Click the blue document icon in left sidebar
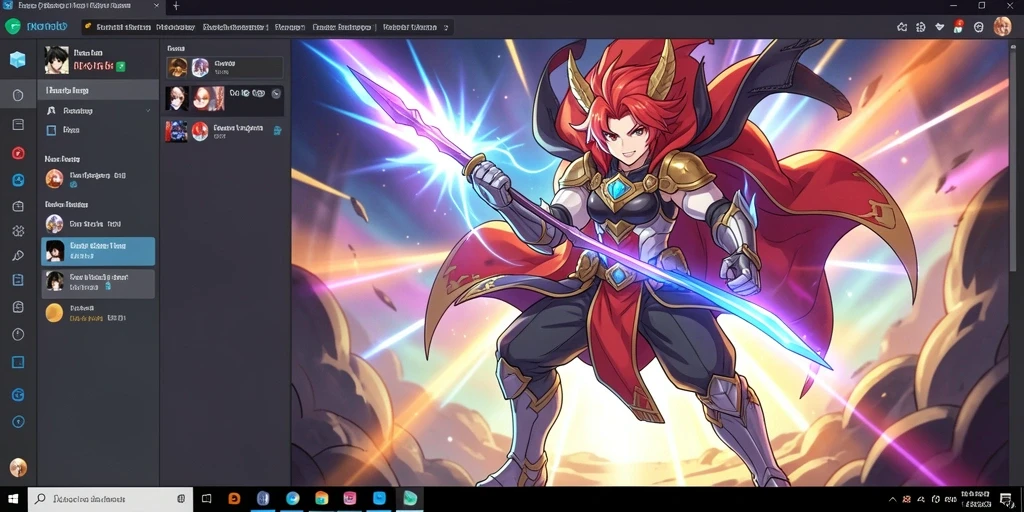The image size is (1024, 512). click(18, 280)
